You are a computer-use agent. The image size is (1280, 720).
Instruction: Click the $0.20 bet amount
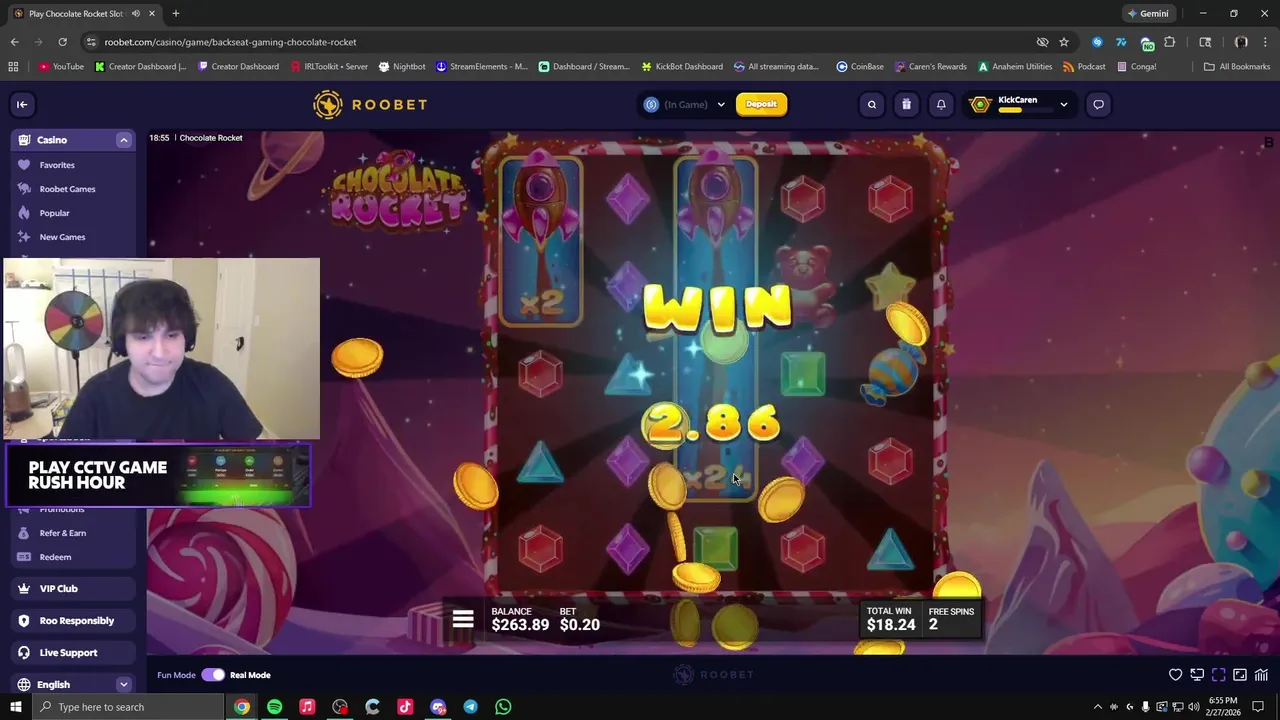pos(580,625)
